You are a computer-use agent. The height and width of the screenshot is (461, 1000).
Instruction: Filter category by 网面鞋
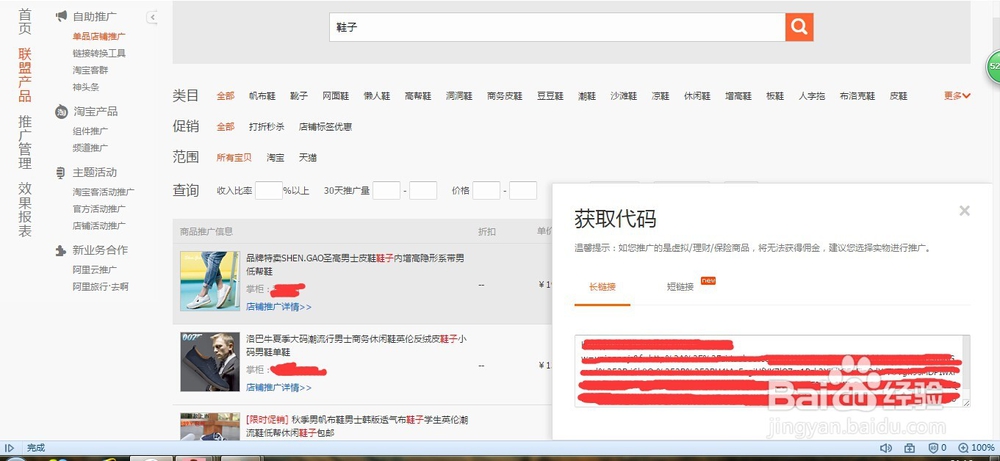click(335, 96)
